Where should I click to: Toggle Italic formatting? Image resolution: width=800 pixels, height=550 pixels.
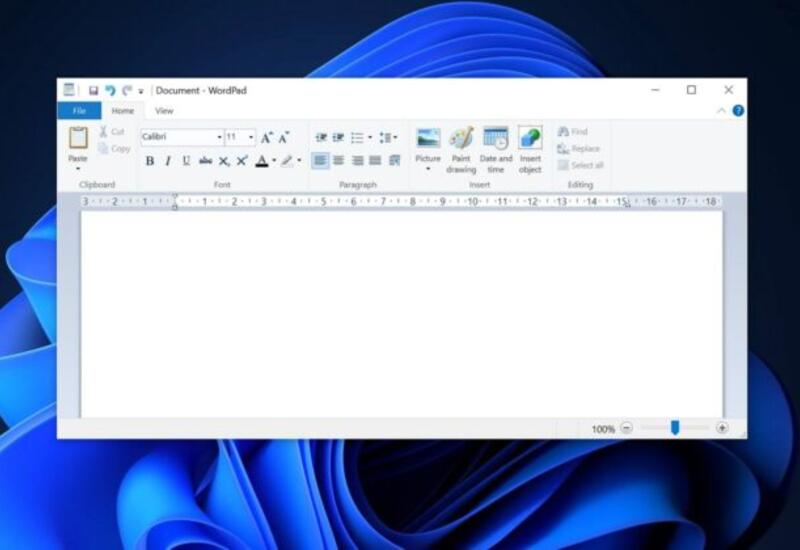(168, 161)
